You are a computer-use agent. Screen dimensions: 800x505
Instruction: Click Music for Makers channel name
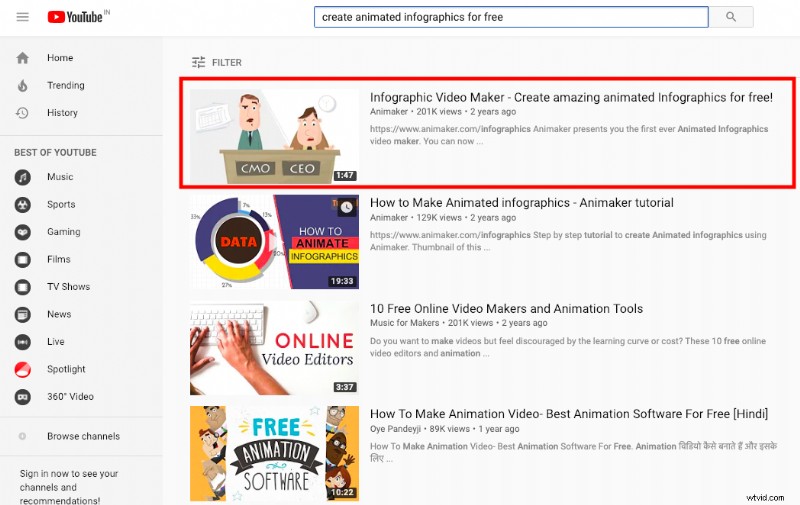point(405,323)
